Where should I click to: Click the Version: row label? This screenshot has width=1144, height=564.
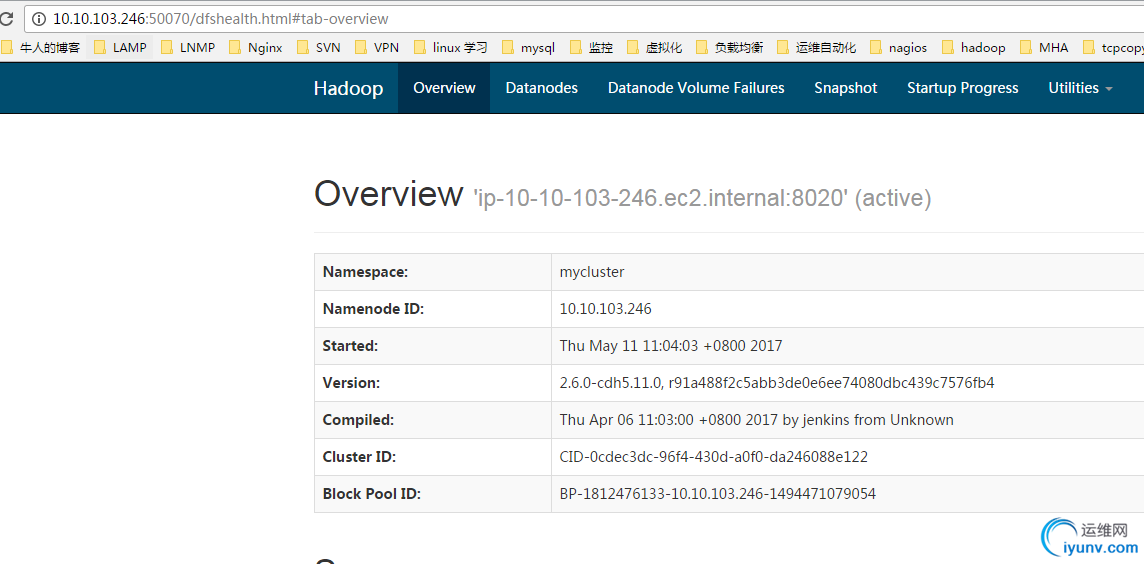point(352,383)
